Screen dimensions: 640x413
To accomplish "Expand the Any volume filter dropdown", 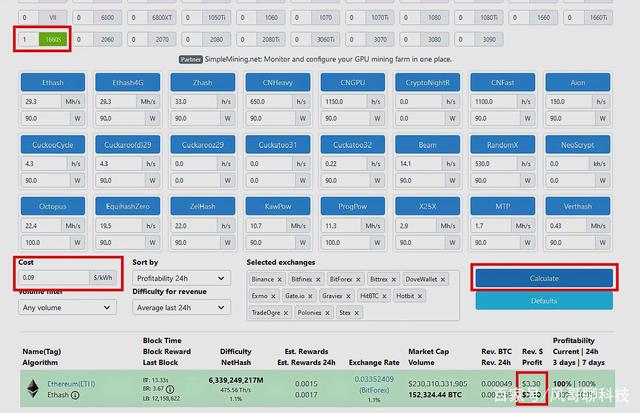I will [x=67, y=307].
